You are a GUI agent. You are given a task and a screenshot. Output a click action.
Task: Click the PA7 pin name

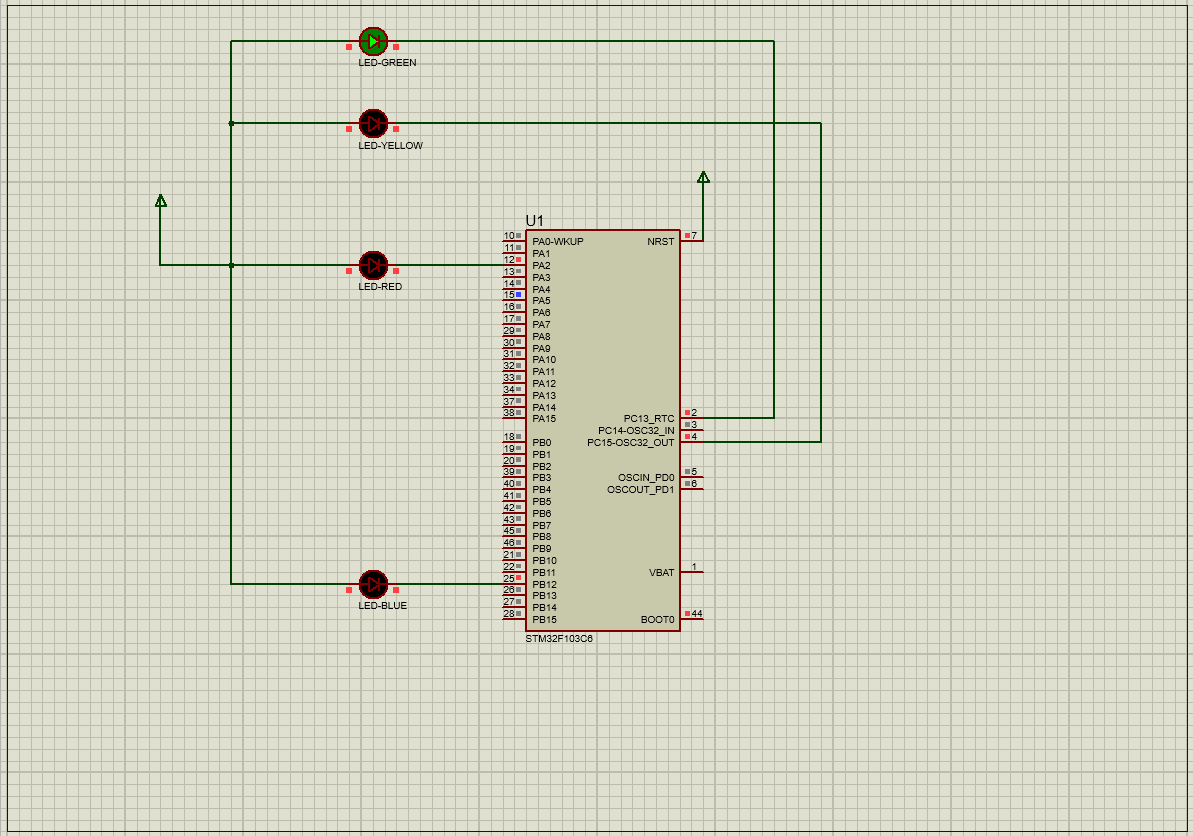(541, 325)
